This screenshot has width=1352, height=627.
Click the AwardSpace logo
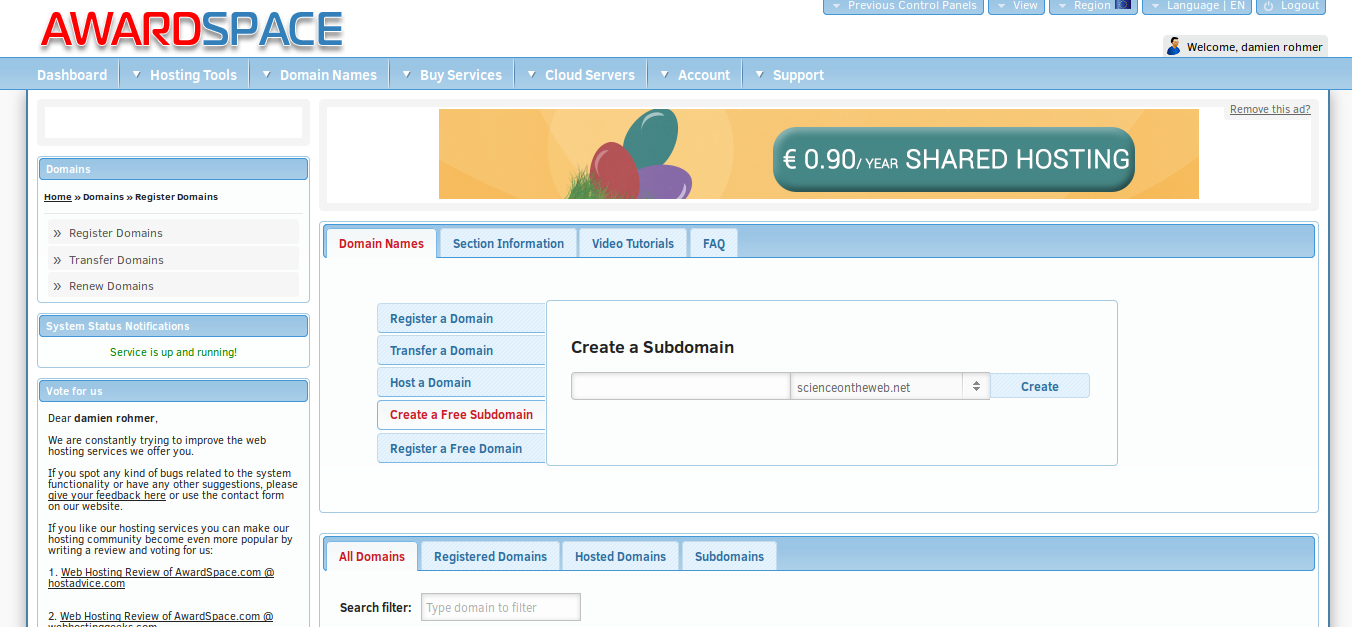coord(192,30)
